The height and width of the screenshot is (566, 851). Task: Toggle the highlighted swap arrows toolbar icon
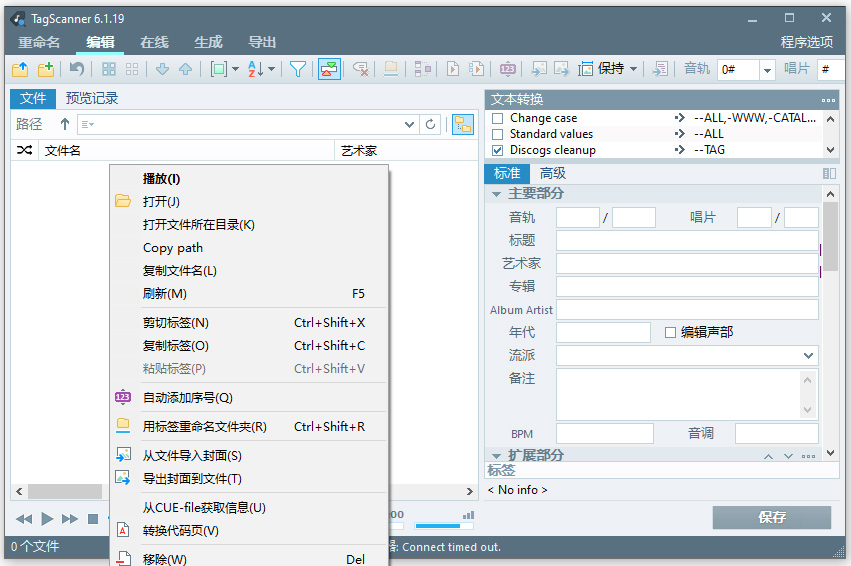tap(329, 69)
